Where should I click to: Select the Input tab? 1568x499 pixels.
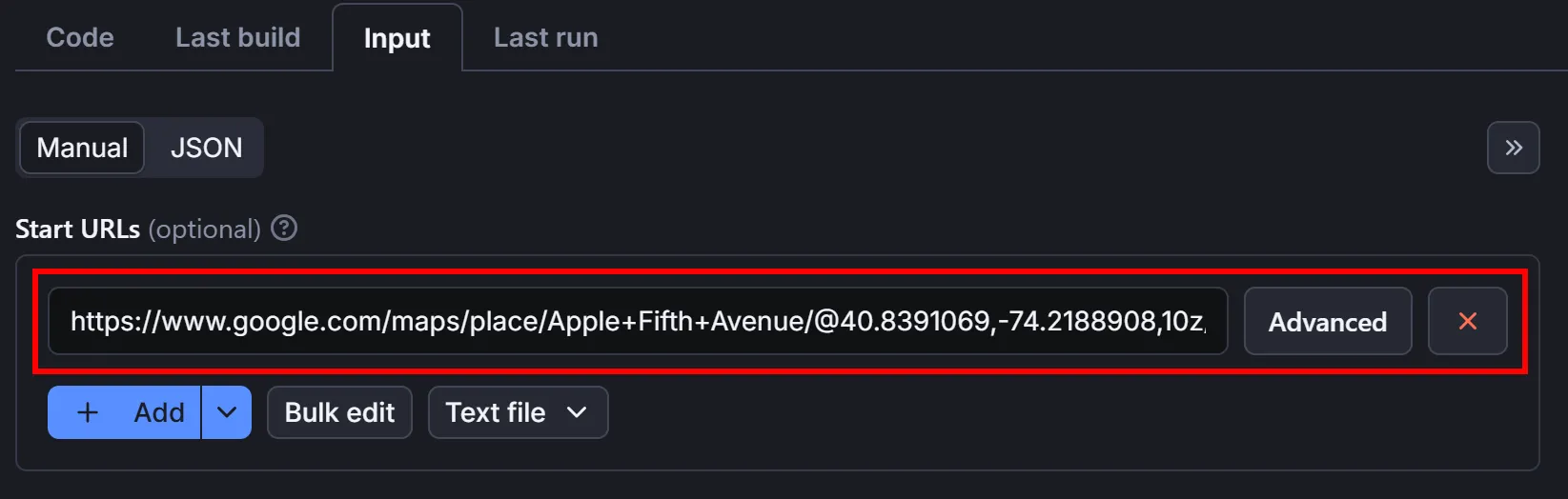pyautogui.click(x=397, y=38)
